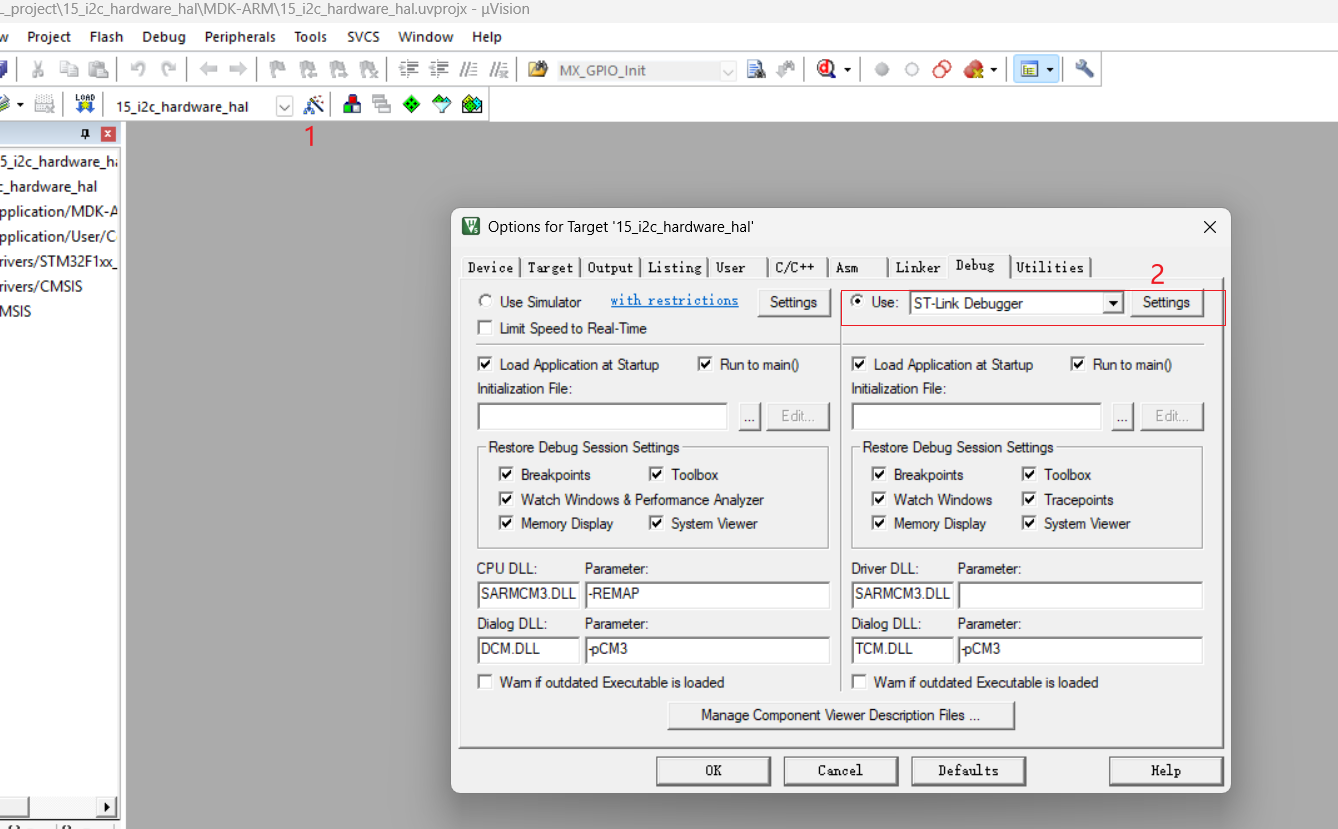Open Select Software Packs icon
The image size is (1338, 829).
point(441,104)
